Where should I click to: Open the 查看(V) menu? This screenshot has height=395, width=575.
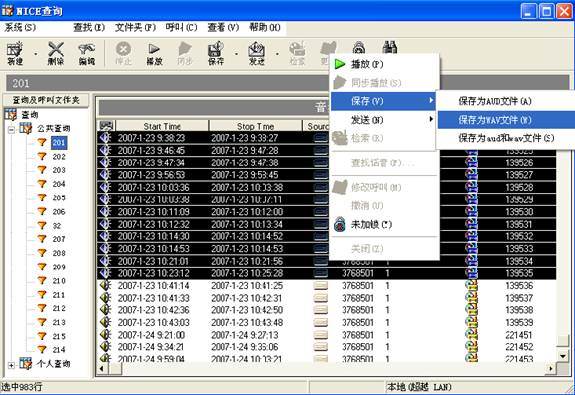tap(223, 28)
